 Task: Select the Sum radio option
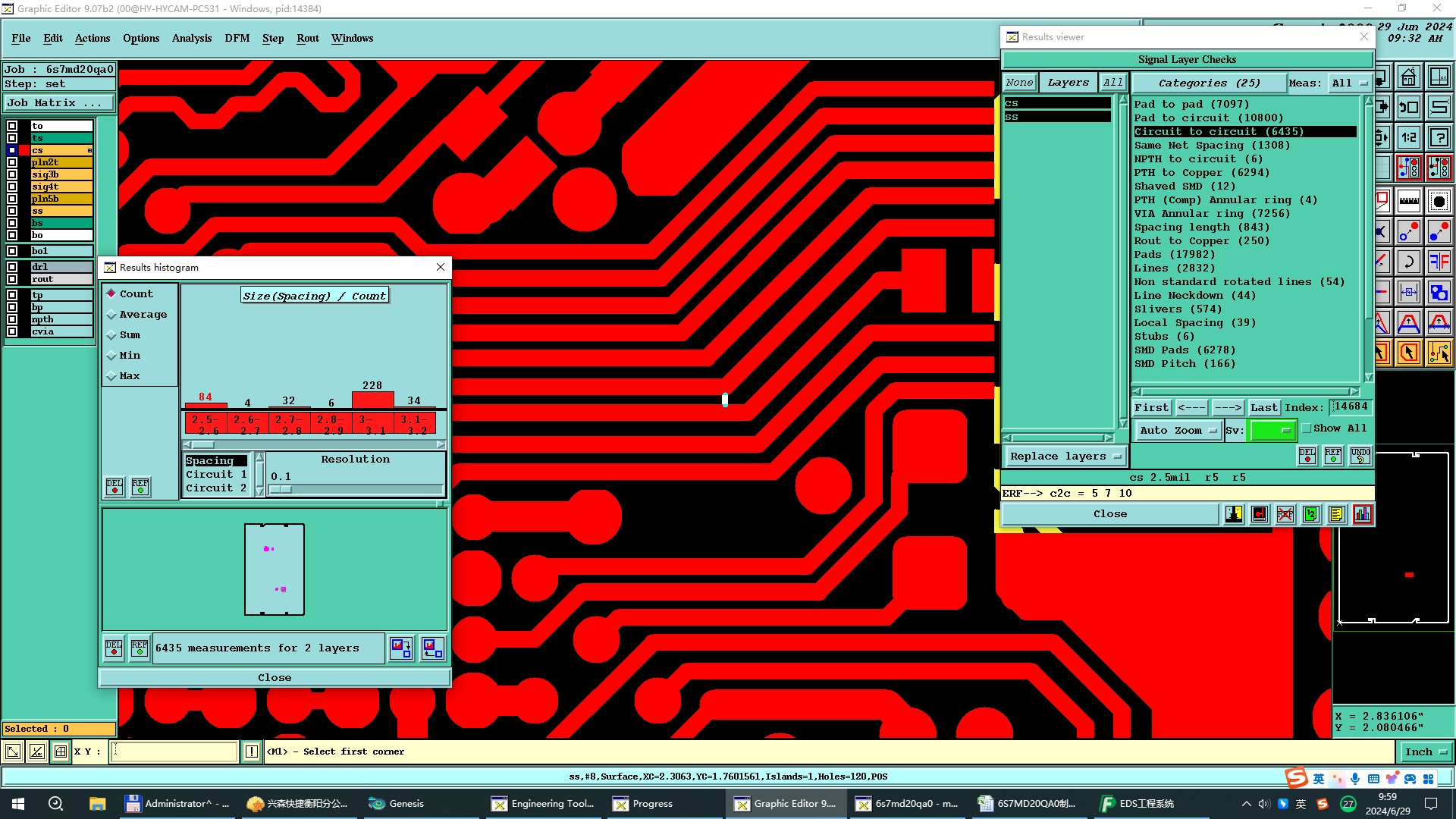124,334
